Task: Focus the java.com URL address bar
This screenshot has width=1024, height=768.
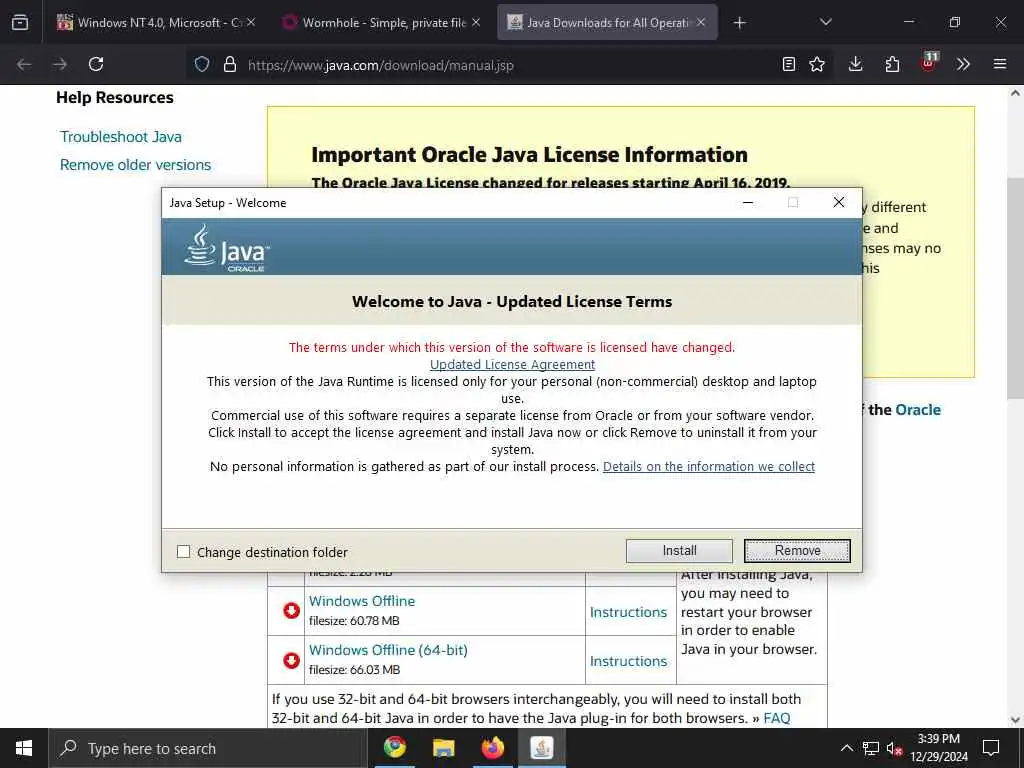Action: coord(509,65)
